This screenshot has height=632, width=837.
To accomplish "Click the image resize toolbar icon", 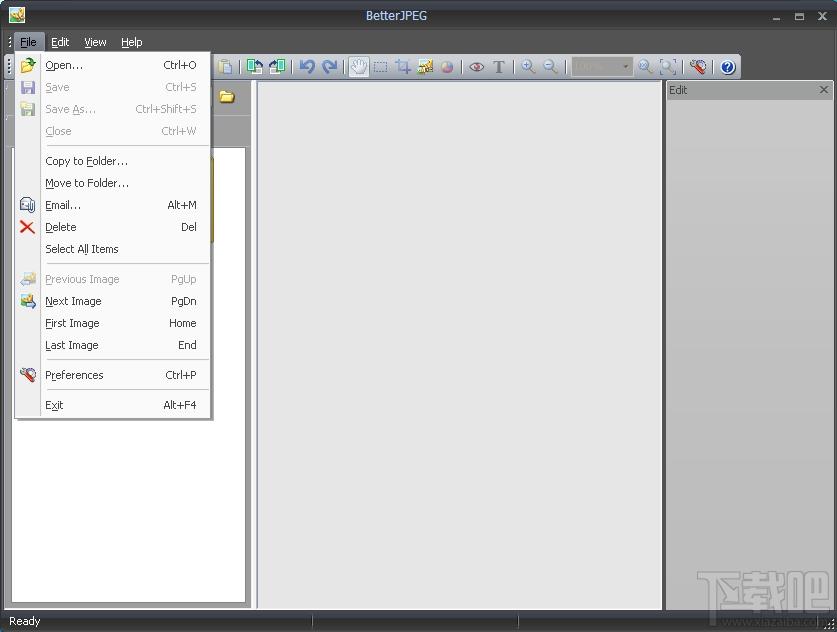I will (x=425, y=67).
